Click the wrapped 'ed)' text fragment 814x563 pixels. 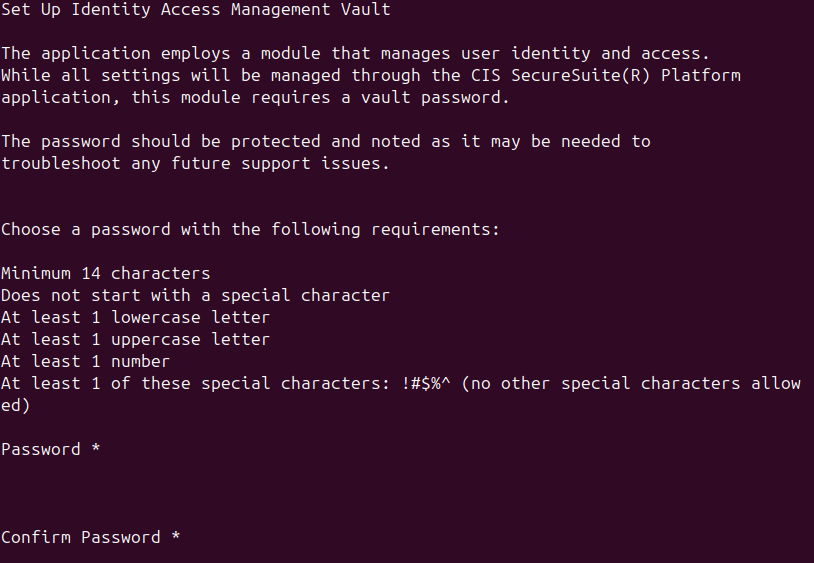[x=16, y=406]
